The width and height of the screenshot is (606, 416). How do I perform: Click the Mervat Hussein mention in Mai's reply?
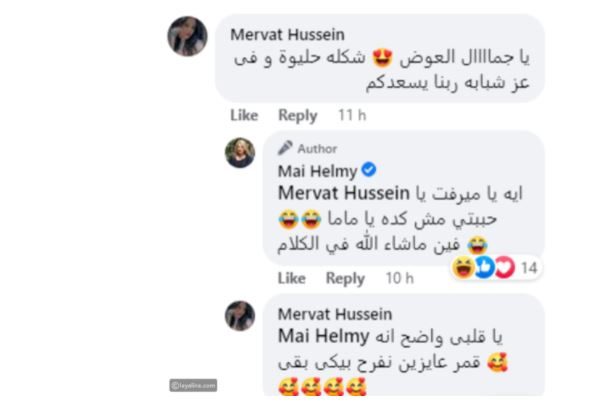click(x=344, y=193)
